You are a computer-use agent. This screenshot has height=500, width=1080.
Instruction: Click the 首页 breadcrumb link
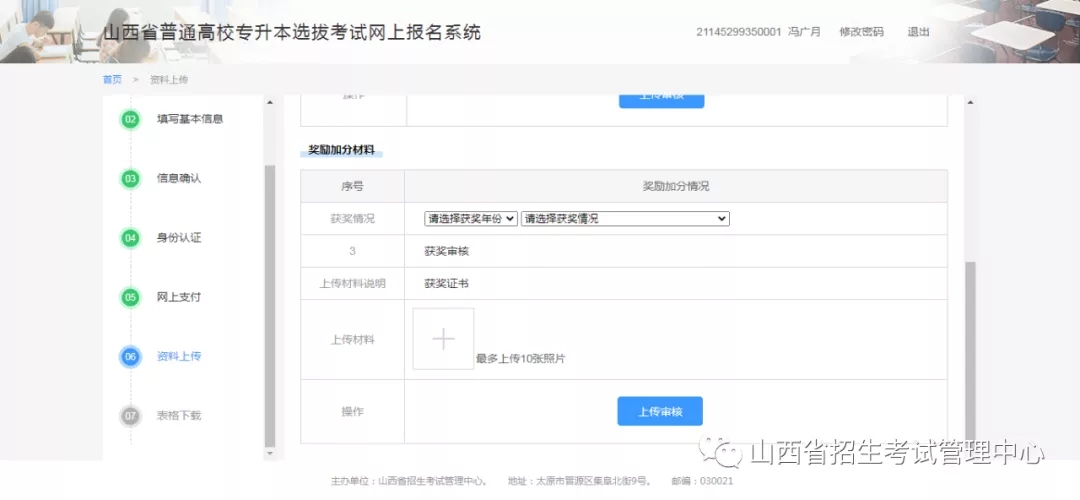click(x=112, y=80)
